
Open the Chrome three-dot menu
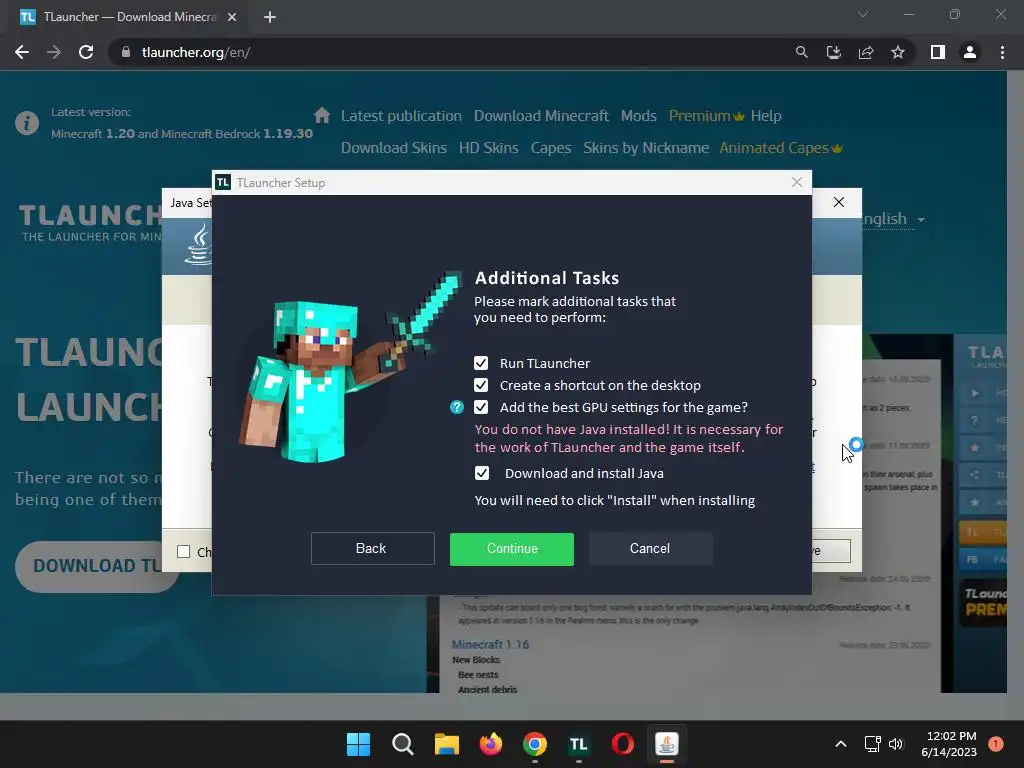[x=1002, y=52]
